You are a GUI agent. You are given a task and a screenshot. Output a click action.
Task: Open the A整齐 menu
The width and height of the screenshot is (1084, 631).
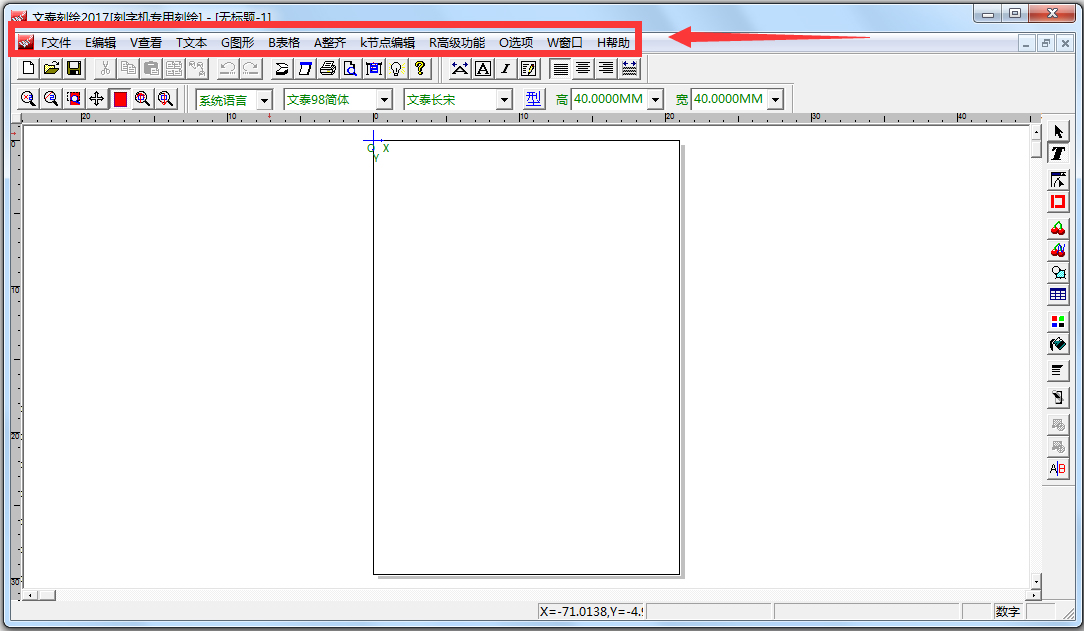(330, 43)
